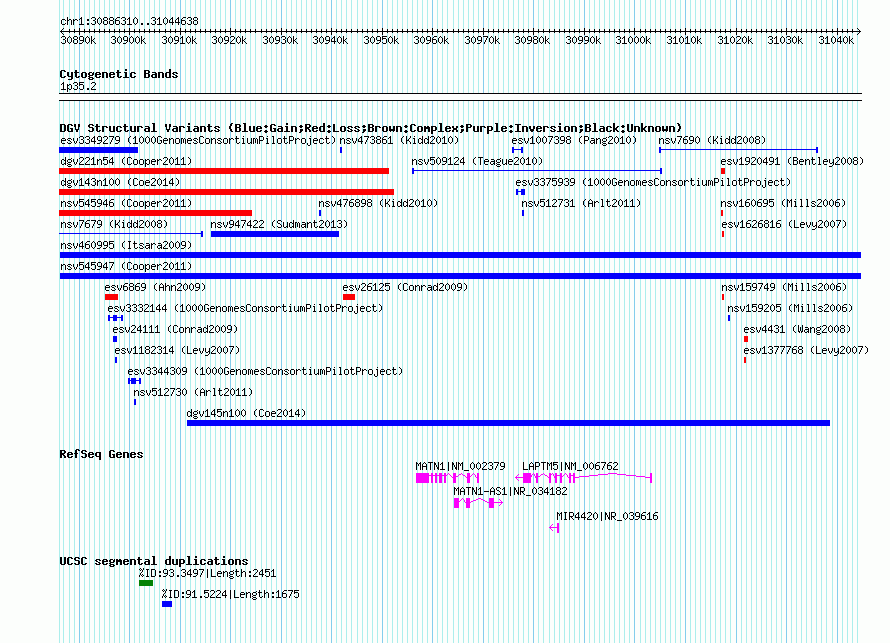Select the dgv221n54 red loss bar
This screenshot has width=890, height=643.
click(224, 171)
